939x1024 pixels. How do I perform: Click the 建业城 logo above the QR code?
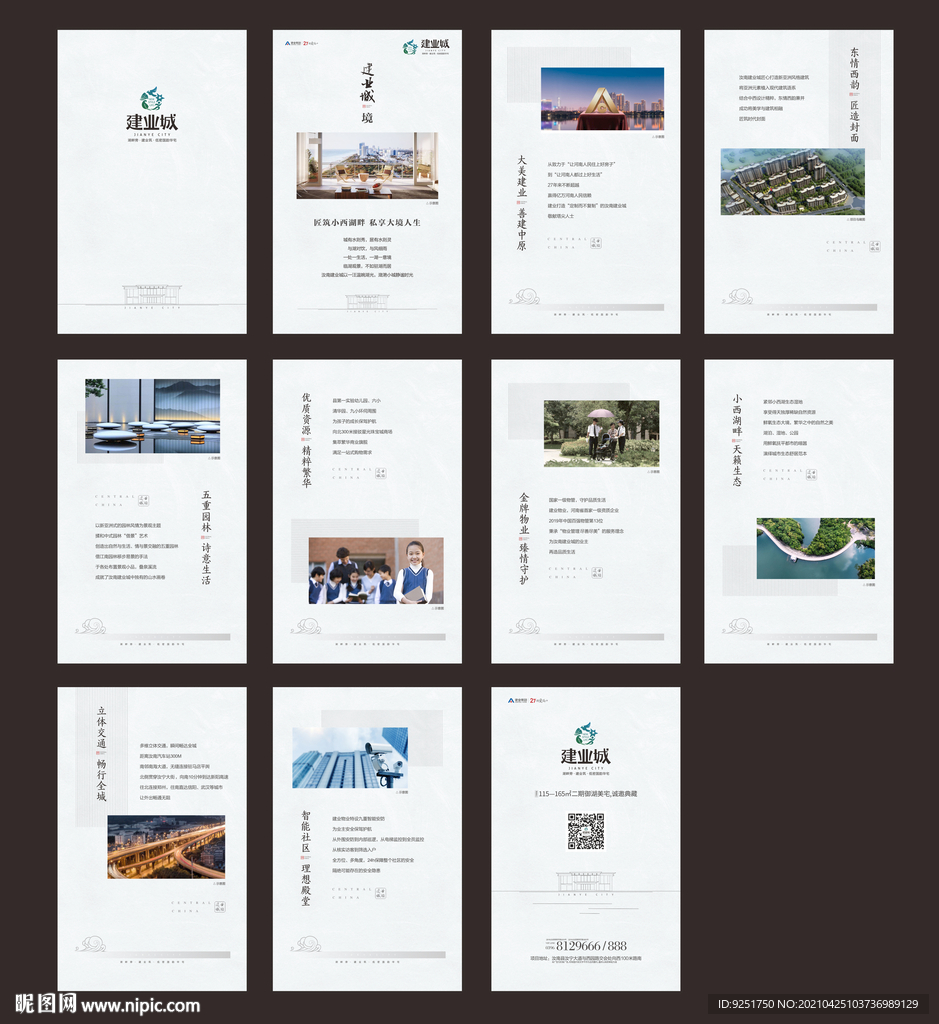coord(586,749)
